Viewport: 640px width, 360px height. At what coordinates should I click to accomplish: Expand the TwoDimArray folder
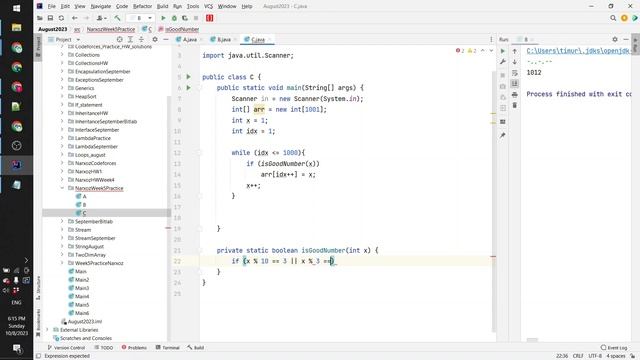pyautogui.click(x=62, y=255)
